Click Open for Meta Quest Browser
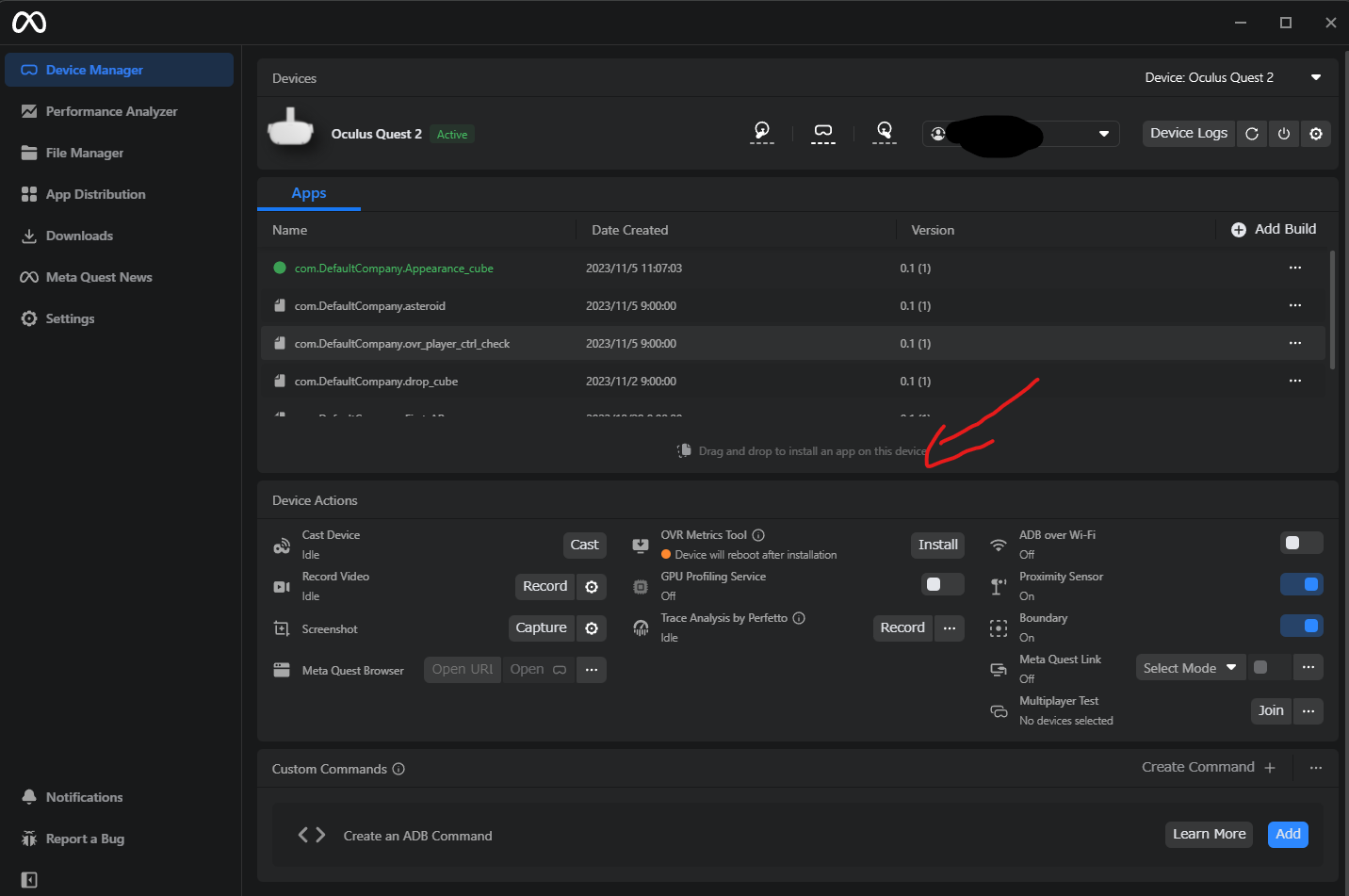 coord(538,669)
